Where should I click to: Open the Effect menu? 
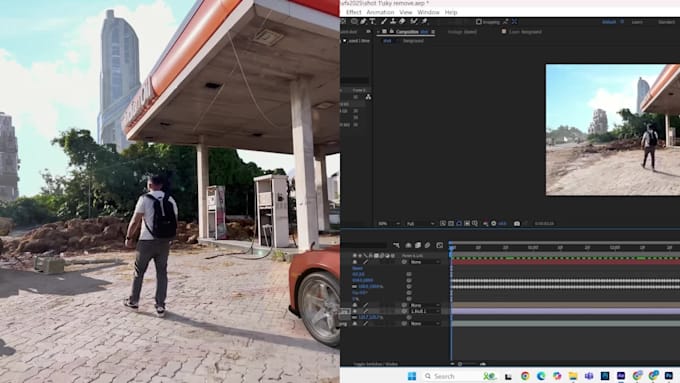pos(353,12)
